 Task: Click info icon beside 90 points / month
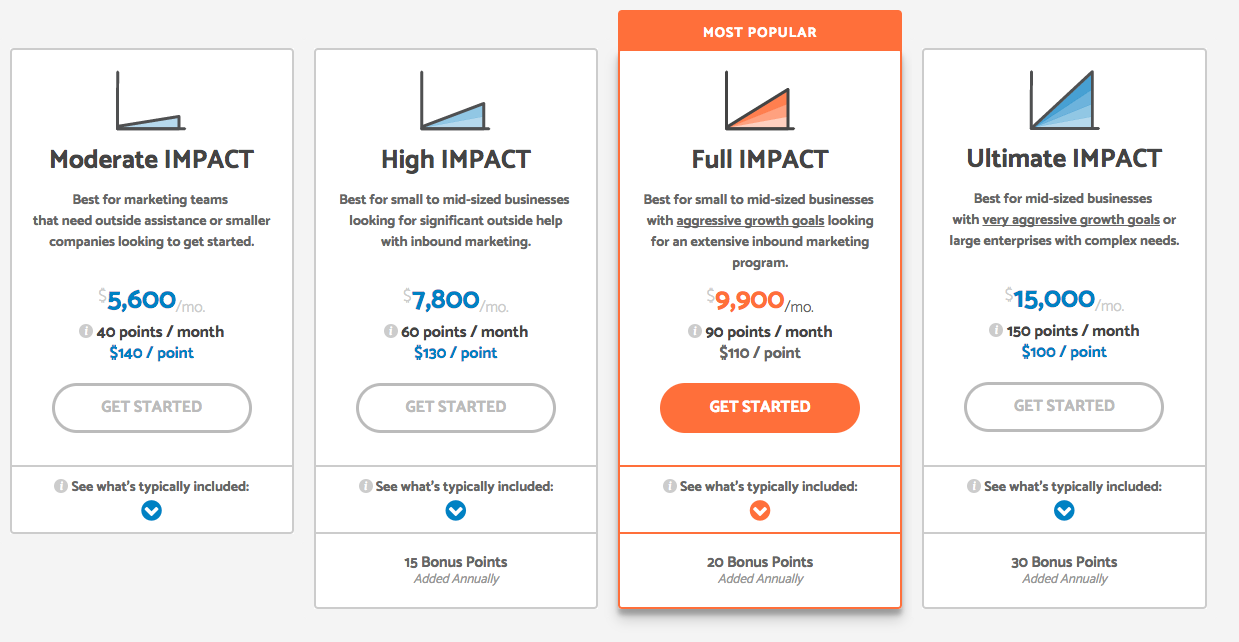[x=694, y=332]
